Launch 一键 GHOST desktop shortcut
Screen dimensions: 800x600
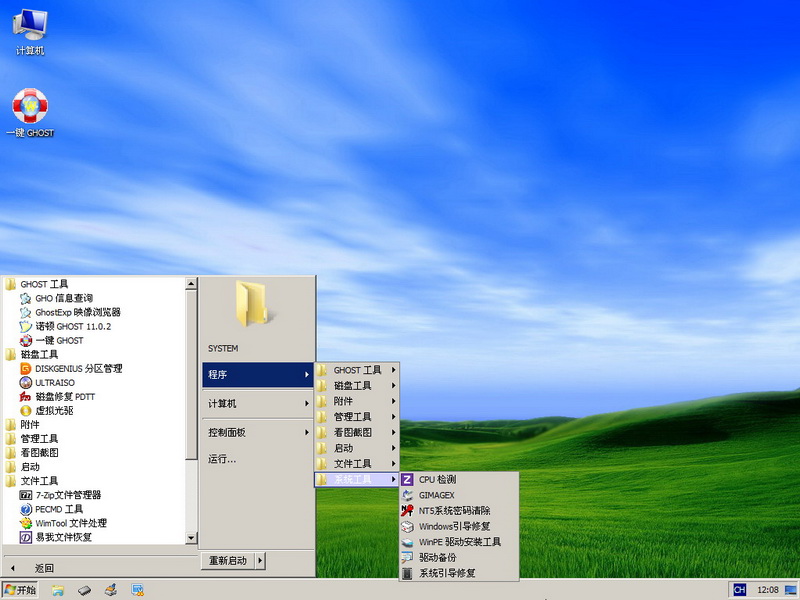[30, 113]
